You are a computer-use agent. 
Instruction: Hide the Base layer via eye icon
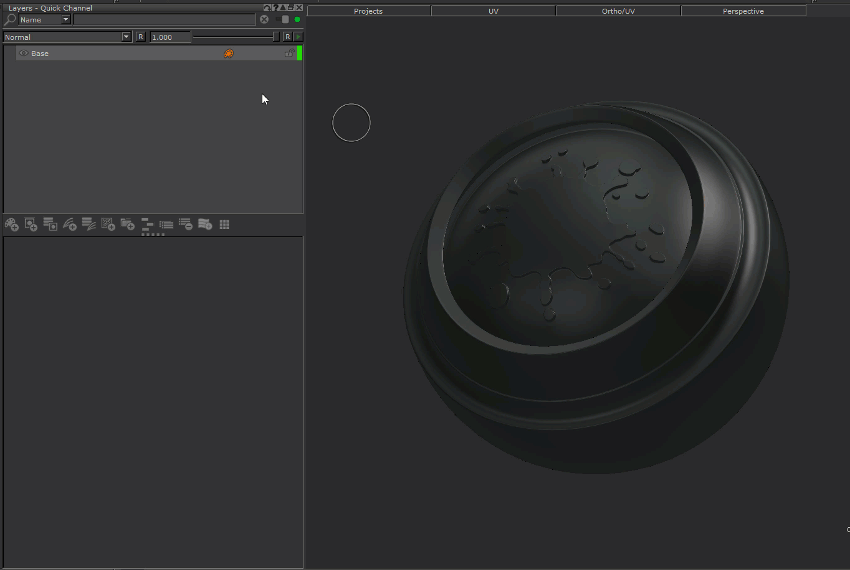point(24,53)
